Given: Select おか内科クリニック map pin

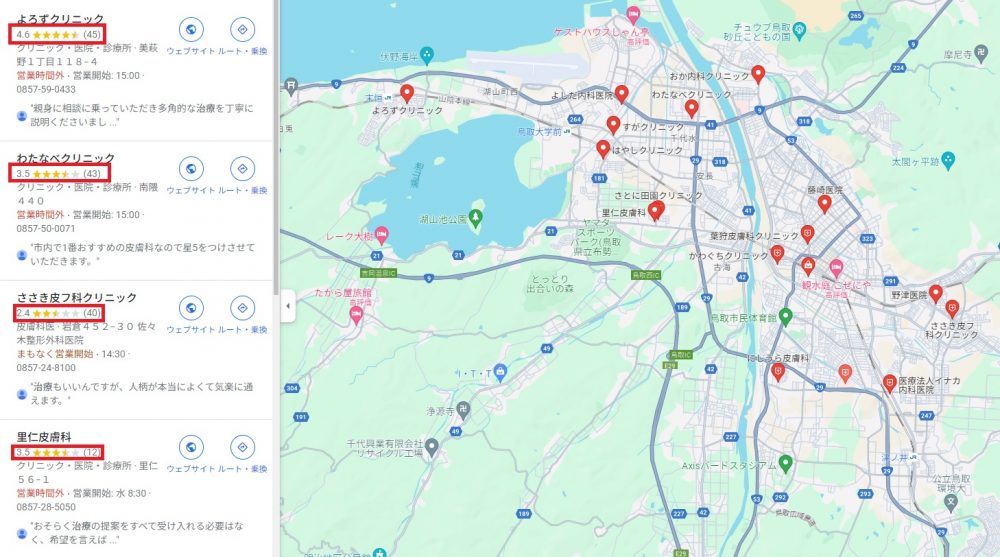Looking at the screenshot, I should pos(758,75).
